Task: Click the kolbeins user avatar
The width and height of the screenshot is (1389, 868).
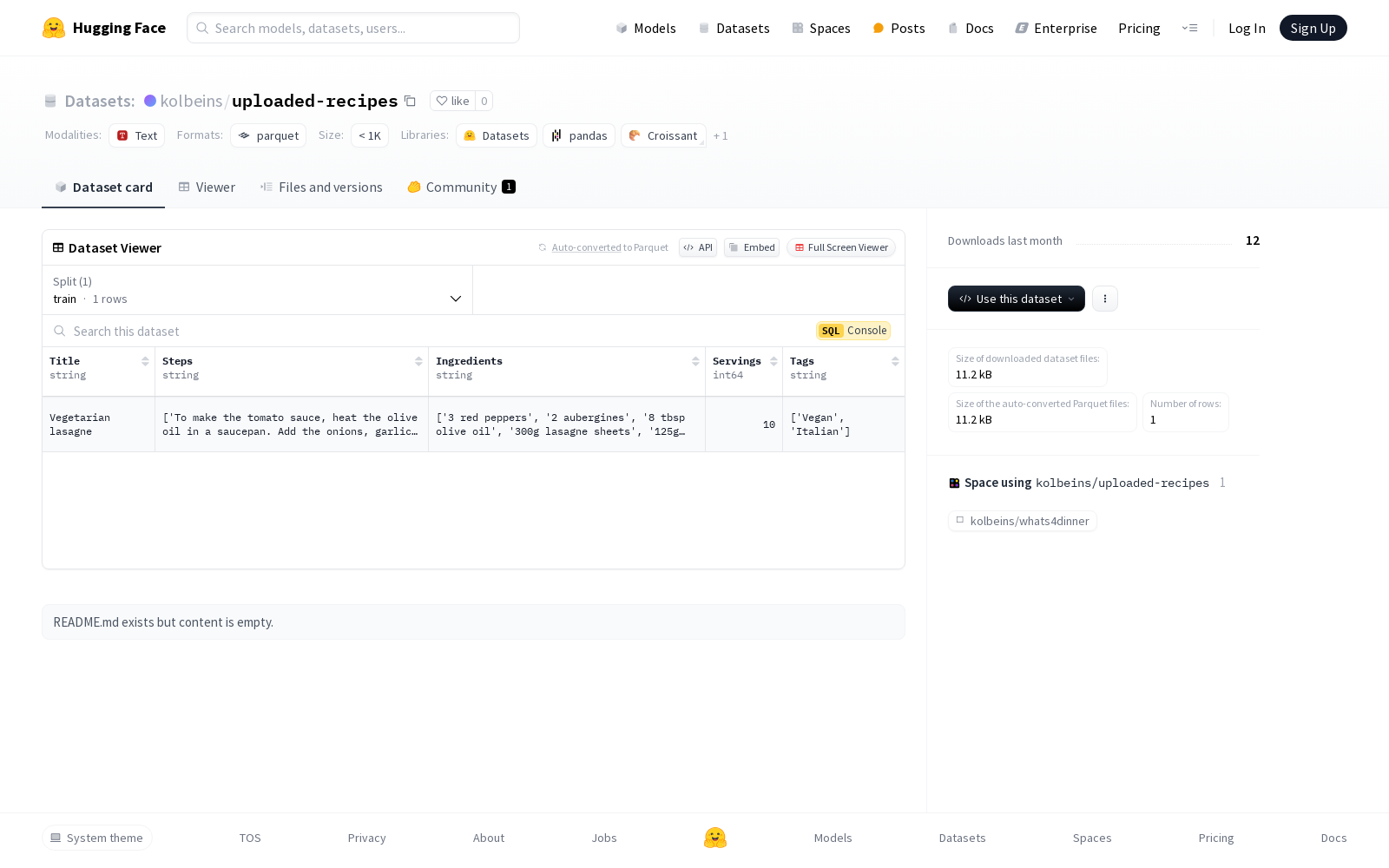Action: 150,101
